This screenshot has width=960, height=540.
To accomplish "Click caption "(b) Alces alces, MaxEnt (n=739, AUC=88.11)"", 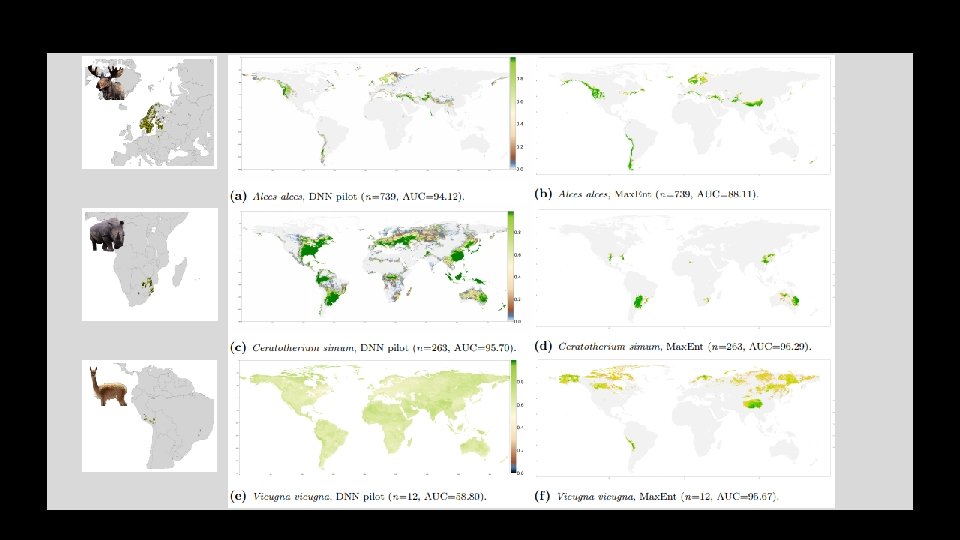I will click(x=647, y=194).
